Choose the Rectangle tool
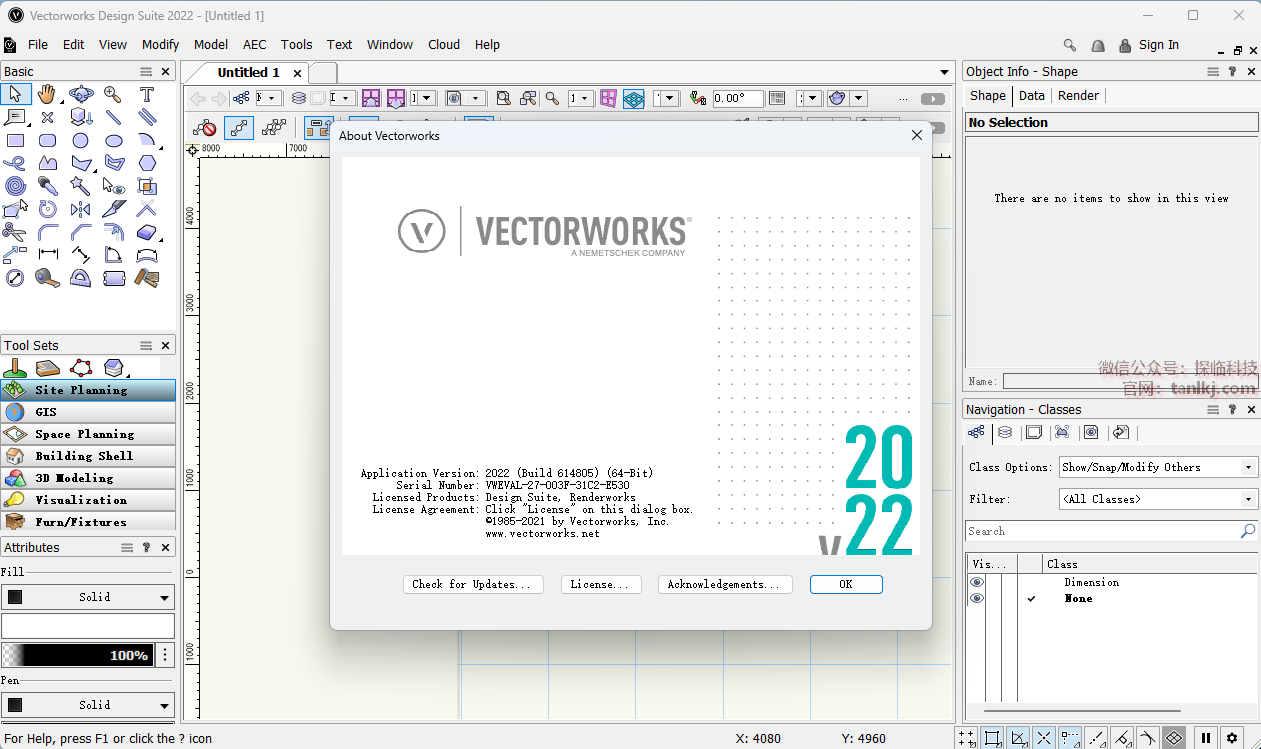 pyautogui.click(x=15, y=141)
